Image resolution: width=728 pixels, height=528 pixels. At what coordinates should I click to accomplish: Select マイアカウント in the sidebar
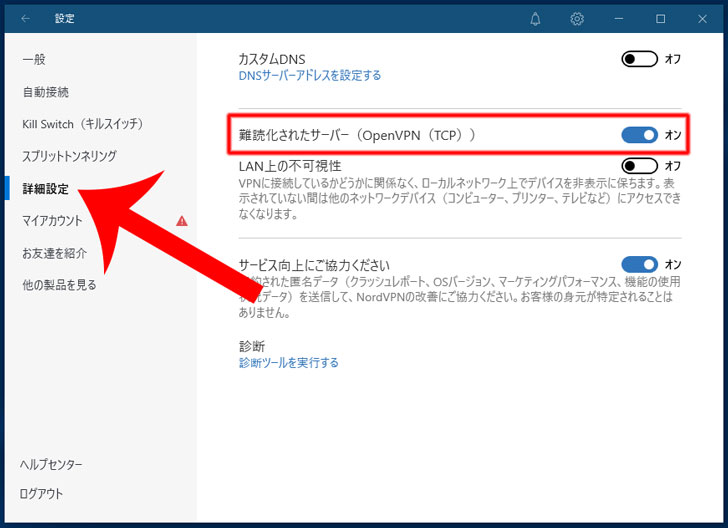tap(52, 220)
